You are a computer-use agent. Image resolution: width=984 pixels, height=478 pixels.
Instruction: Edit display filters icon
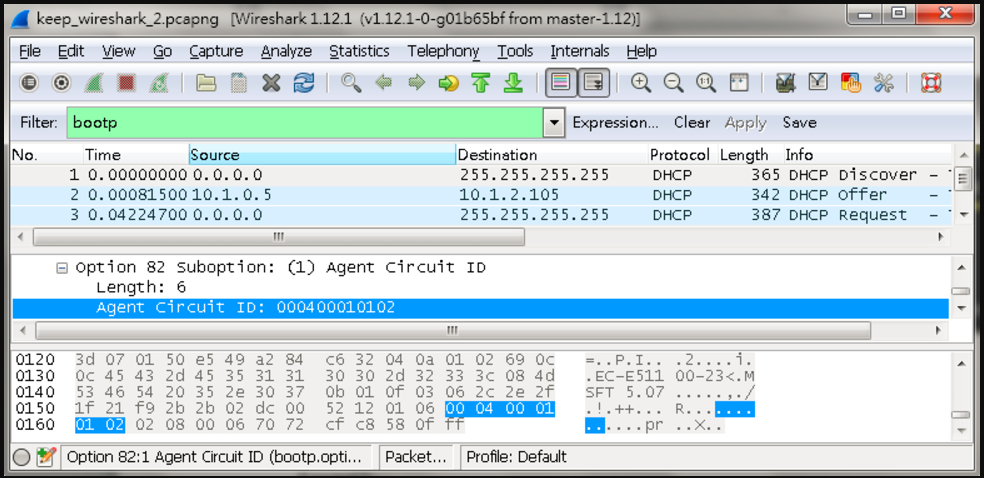(818, 83)
